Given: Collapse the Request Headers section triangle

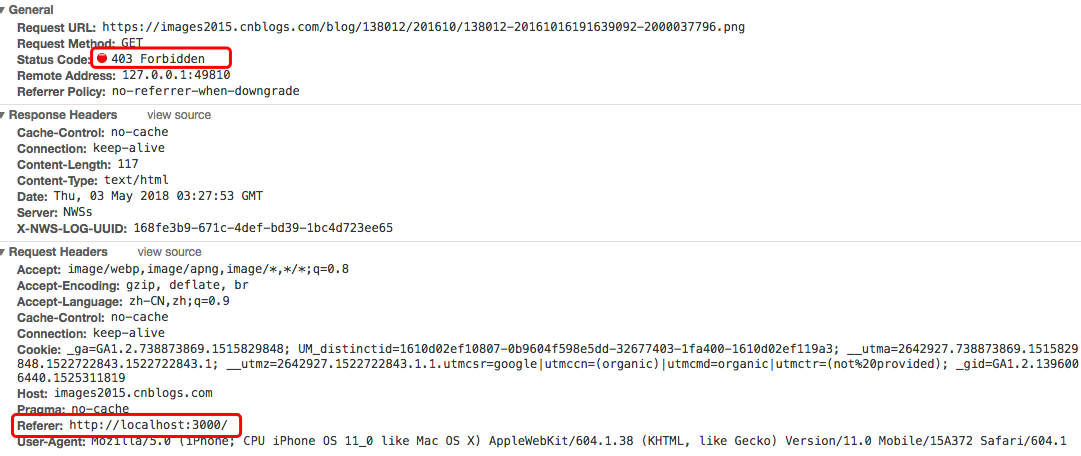Looking at the screenshot, I should click(4, 252).
